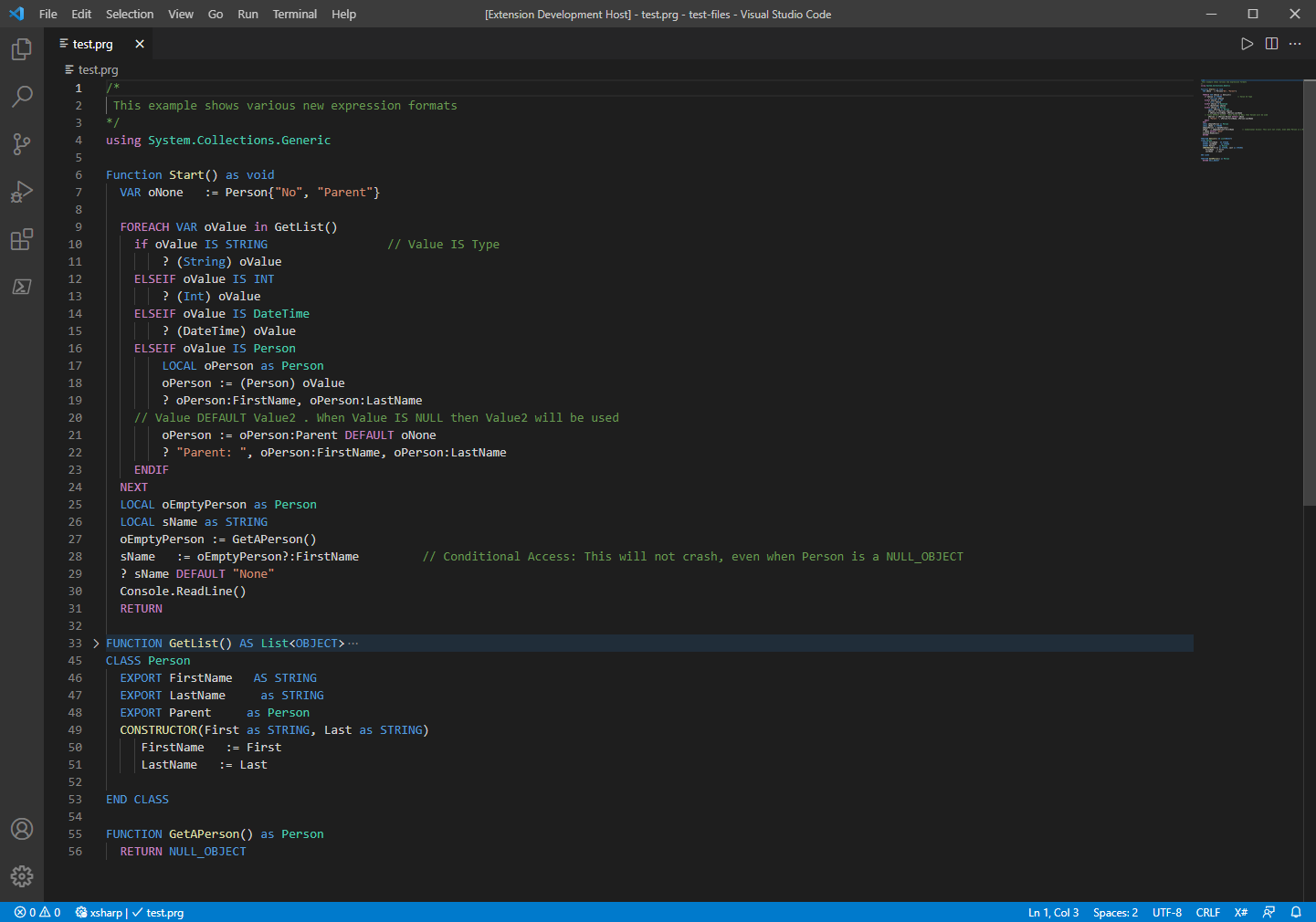Image resolution: width=1316 pixels, height=922 pixels.
Task: Change file encoding UTF-8
Action: [x=1167, y=912]
